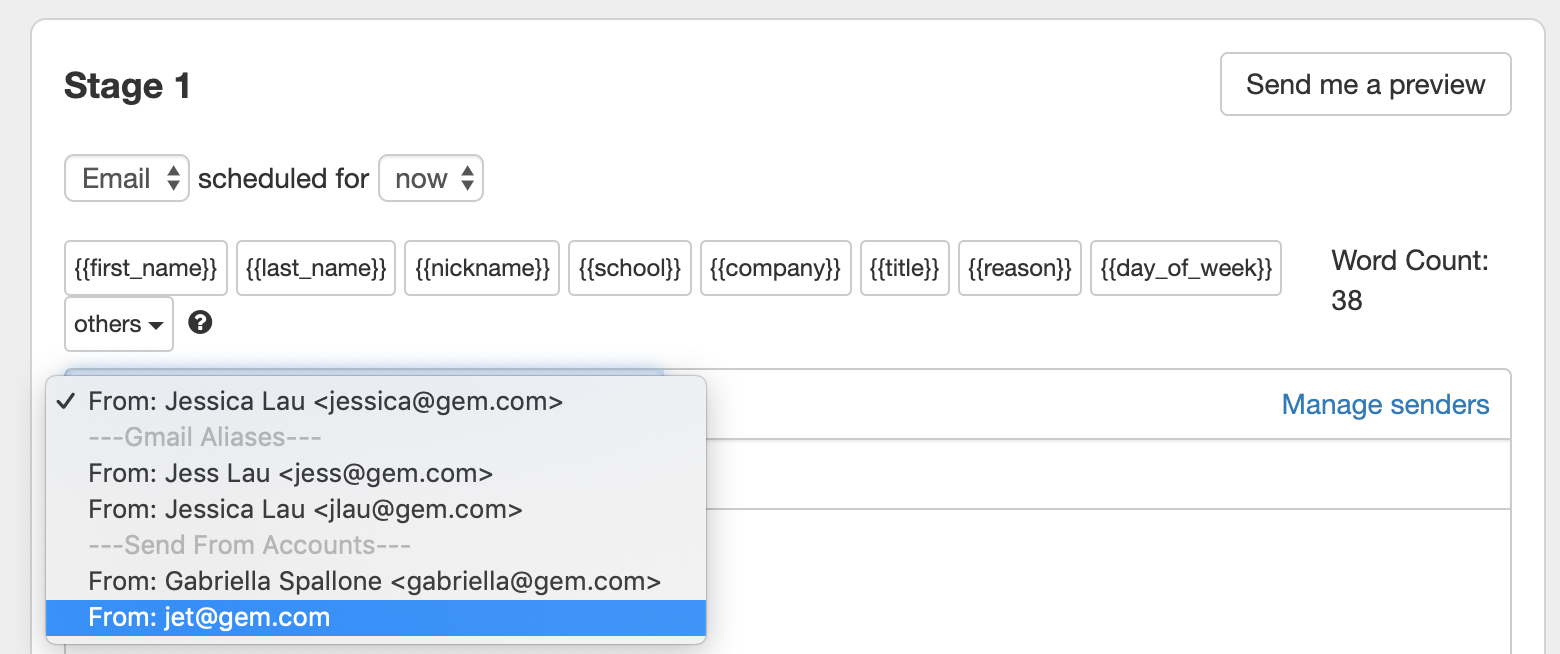Insert the {{company}} token
Screen dimensions: 1560x654
[x=776, y=268]
